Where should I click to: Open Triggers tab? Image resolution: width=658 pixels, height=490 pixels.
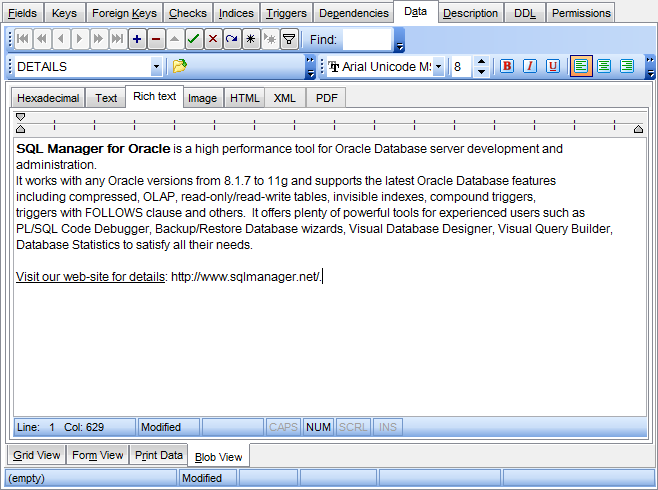pos(286,13)
